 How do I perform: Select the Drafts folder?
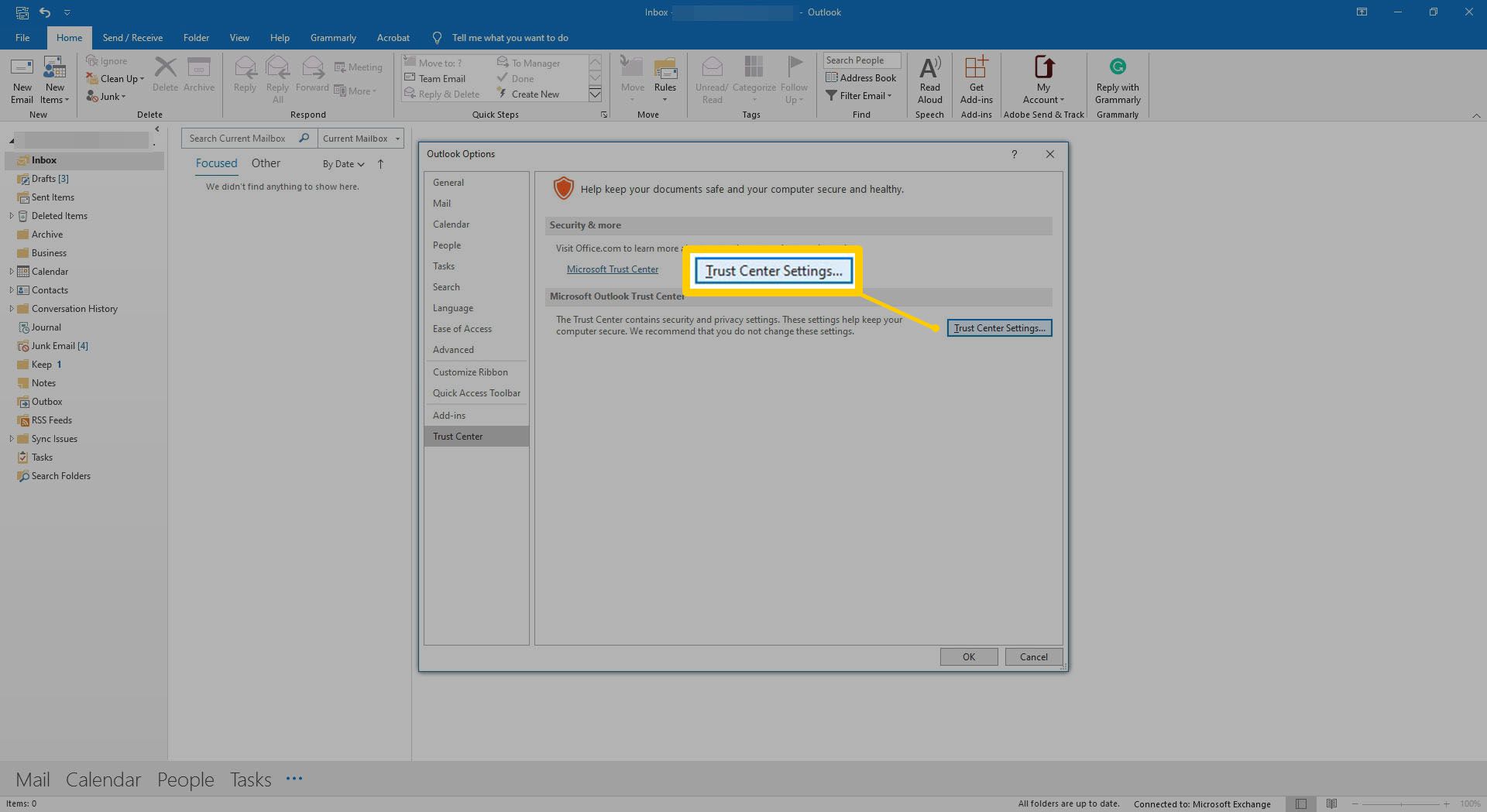84,179
